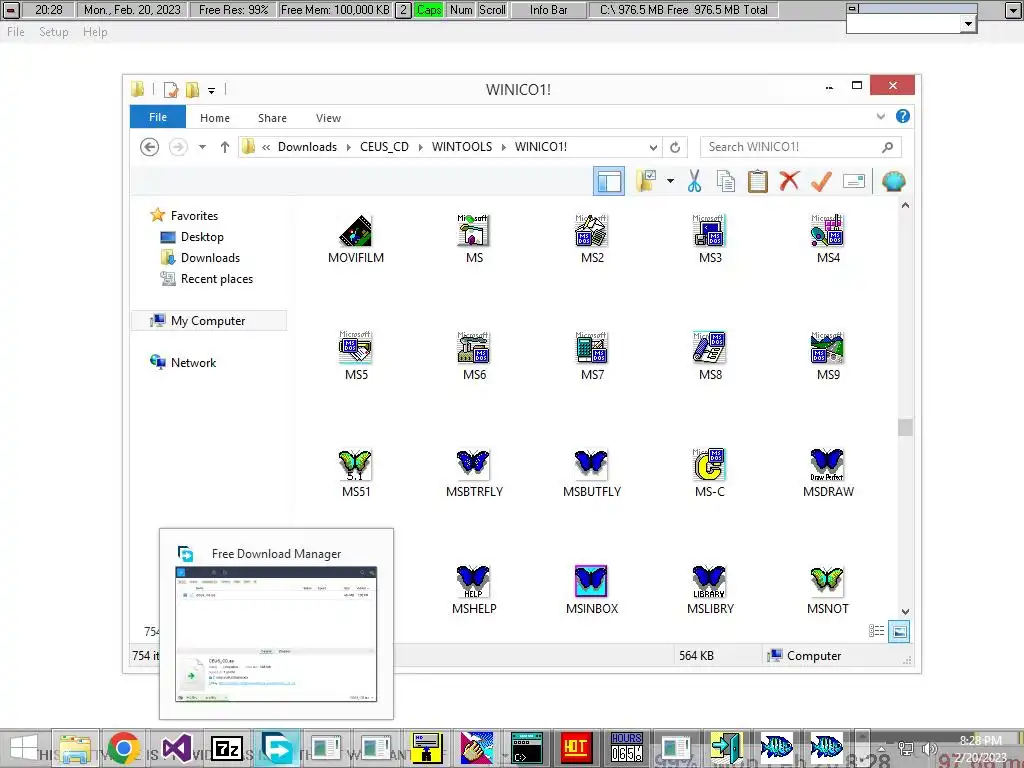Open the File menu in top bar
1024x768 pixels.
[16, 32]
